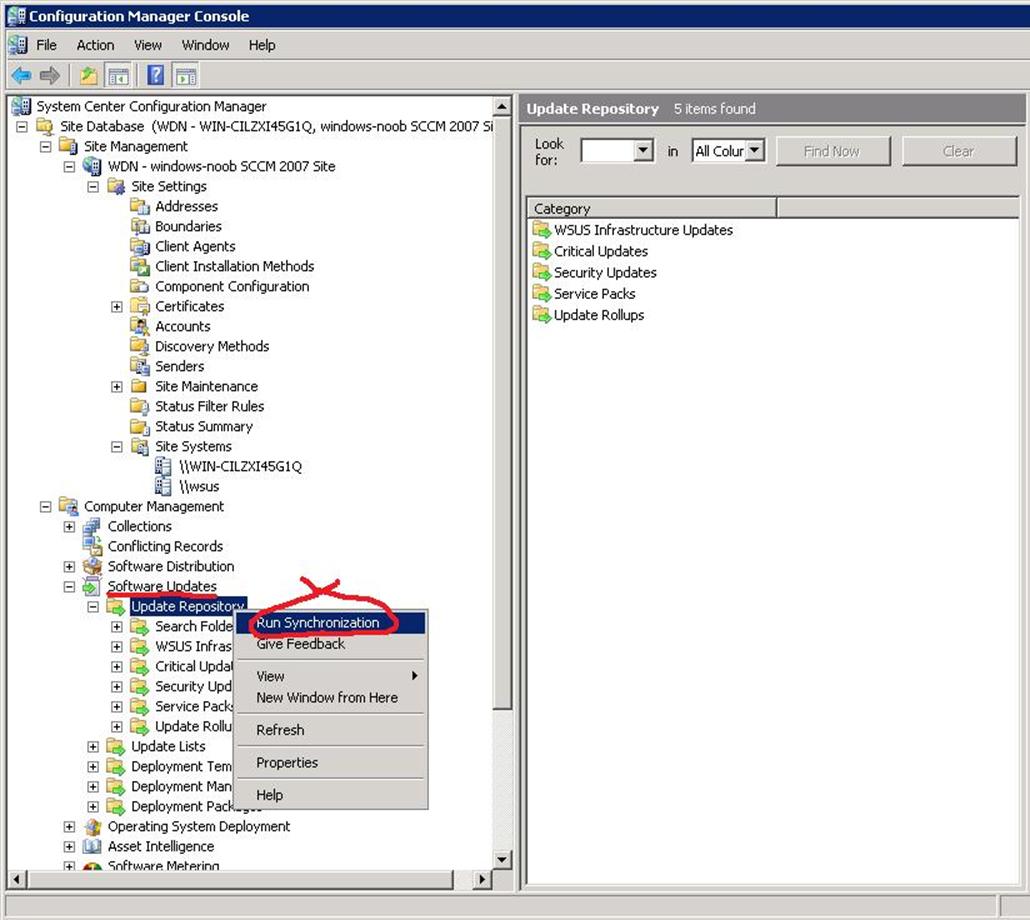Select the Accounts icon in Site Settings
Screen dimensions: 1030x920
(140, 326)
